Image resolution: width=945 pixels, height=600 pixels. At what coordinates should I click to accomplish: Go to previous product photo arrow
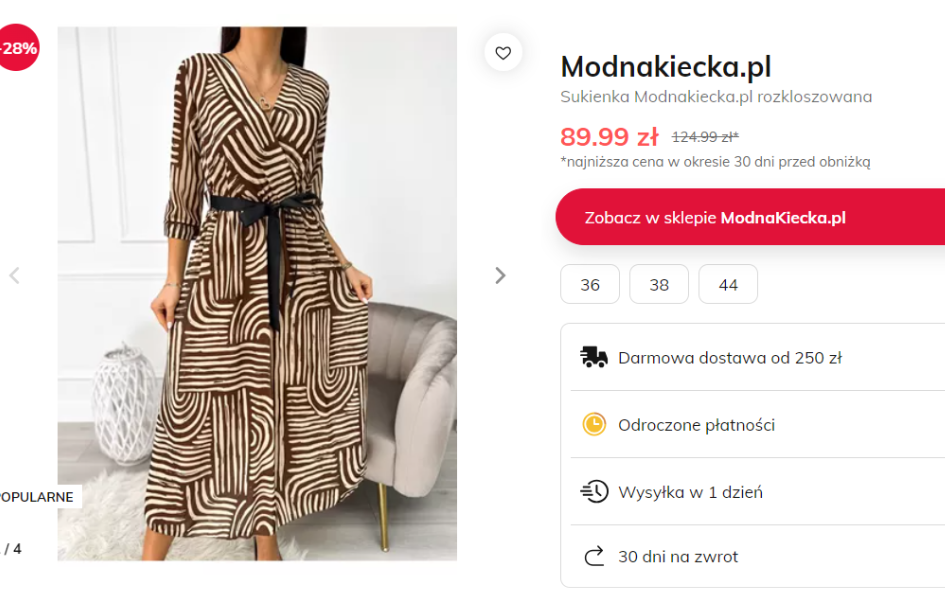click(14, 275)
